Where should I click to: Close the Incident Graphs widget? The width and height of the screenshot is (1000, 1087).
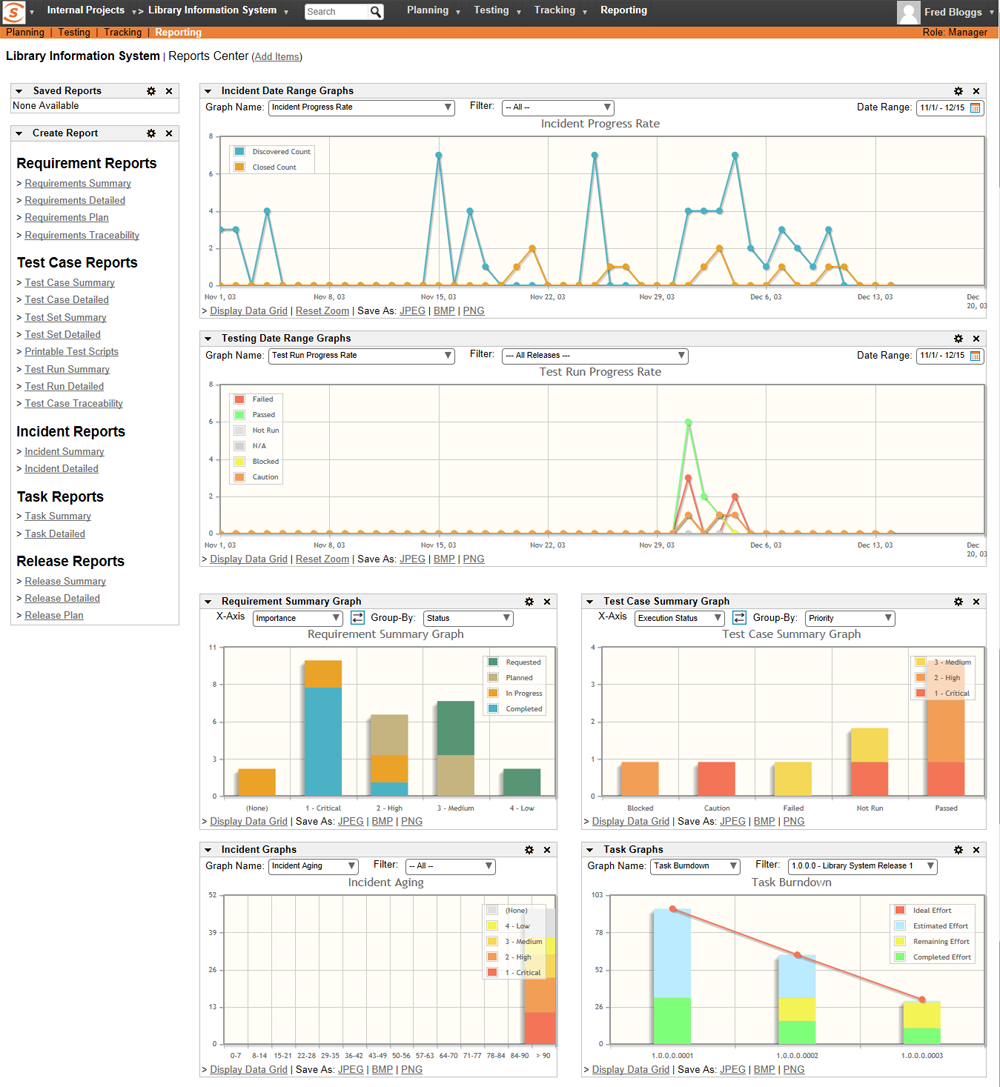[547, 850]
